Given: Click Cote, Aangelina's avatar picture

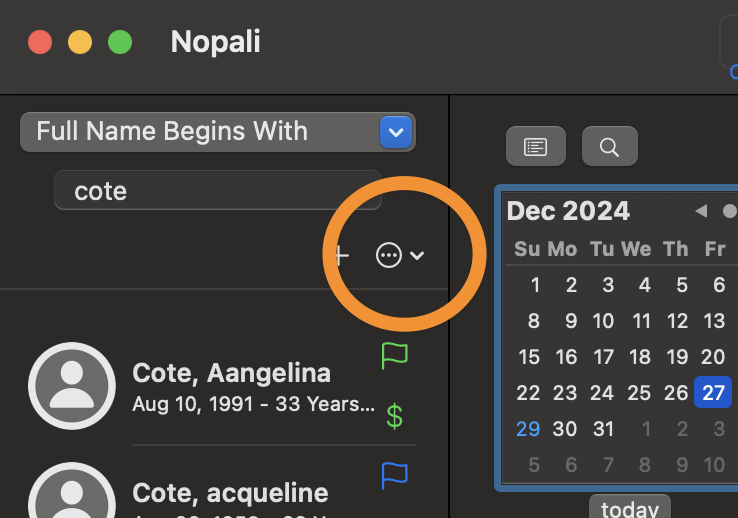Looking at the screenshot, I should pos(72,386).
